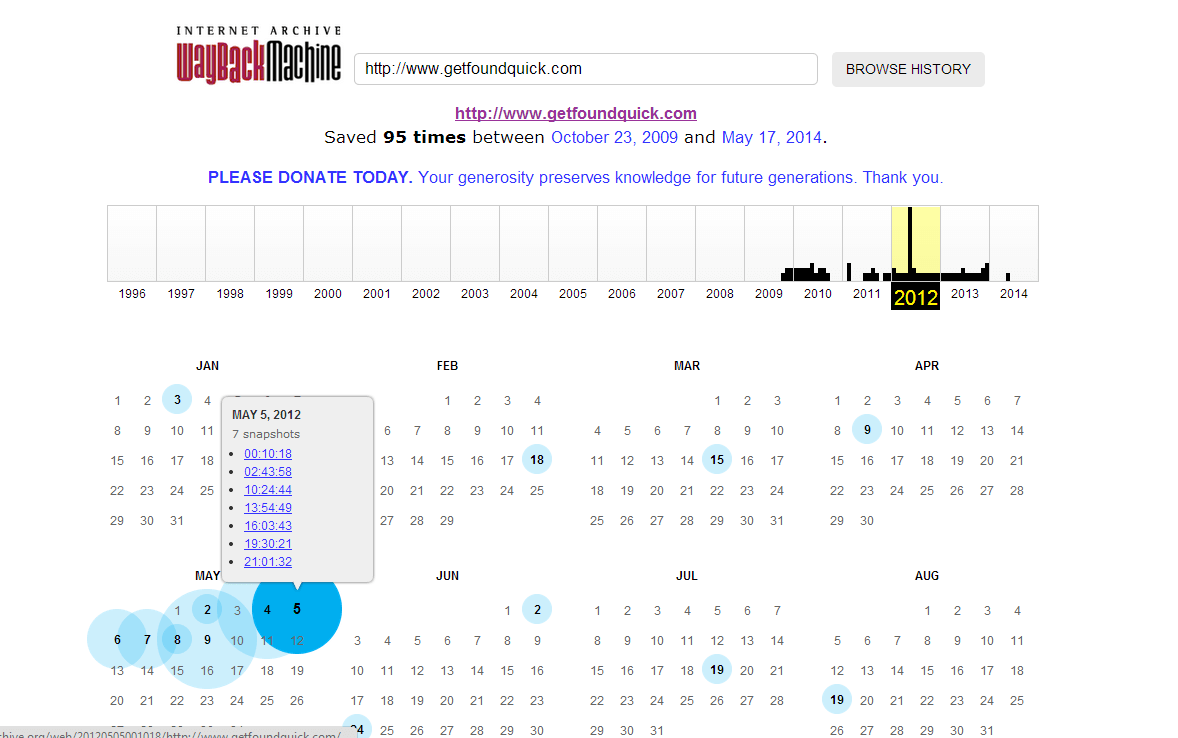Click the May 2 capture date
The width and height of the screenshot is (1178, 738).
pos(207,609)
